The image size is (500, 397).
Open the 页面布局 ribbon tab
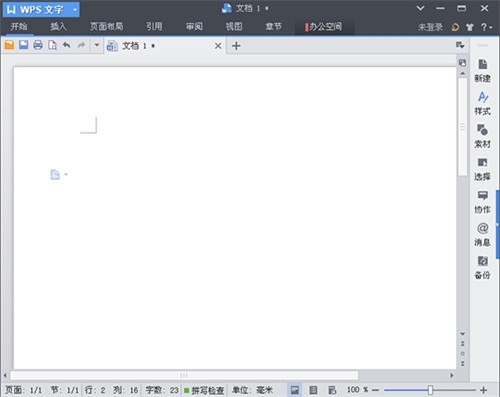[x=106, y=26]
